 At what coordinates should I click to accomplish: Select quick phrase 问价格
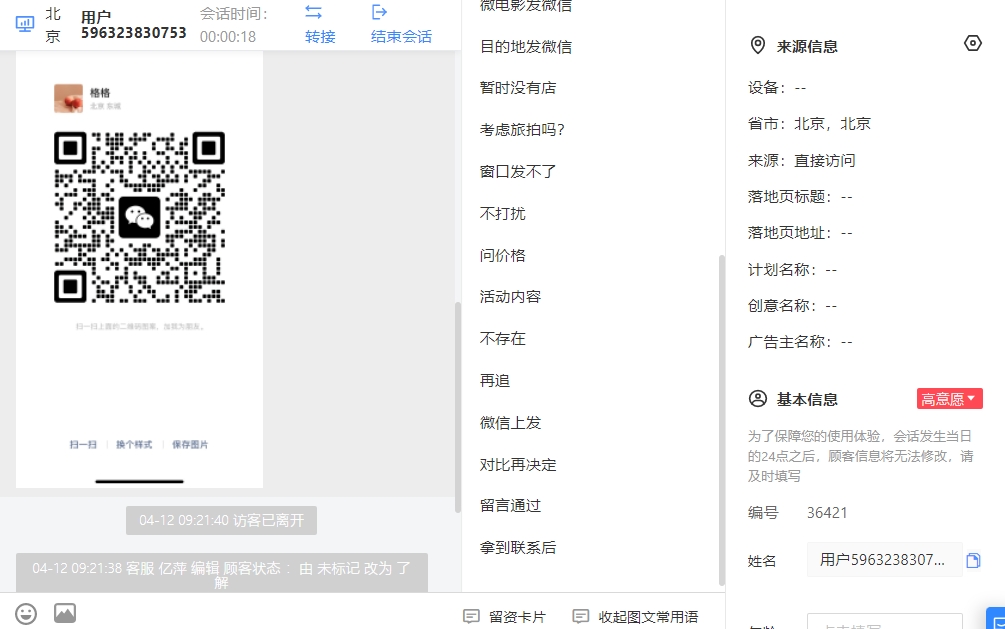pos(502,255)
